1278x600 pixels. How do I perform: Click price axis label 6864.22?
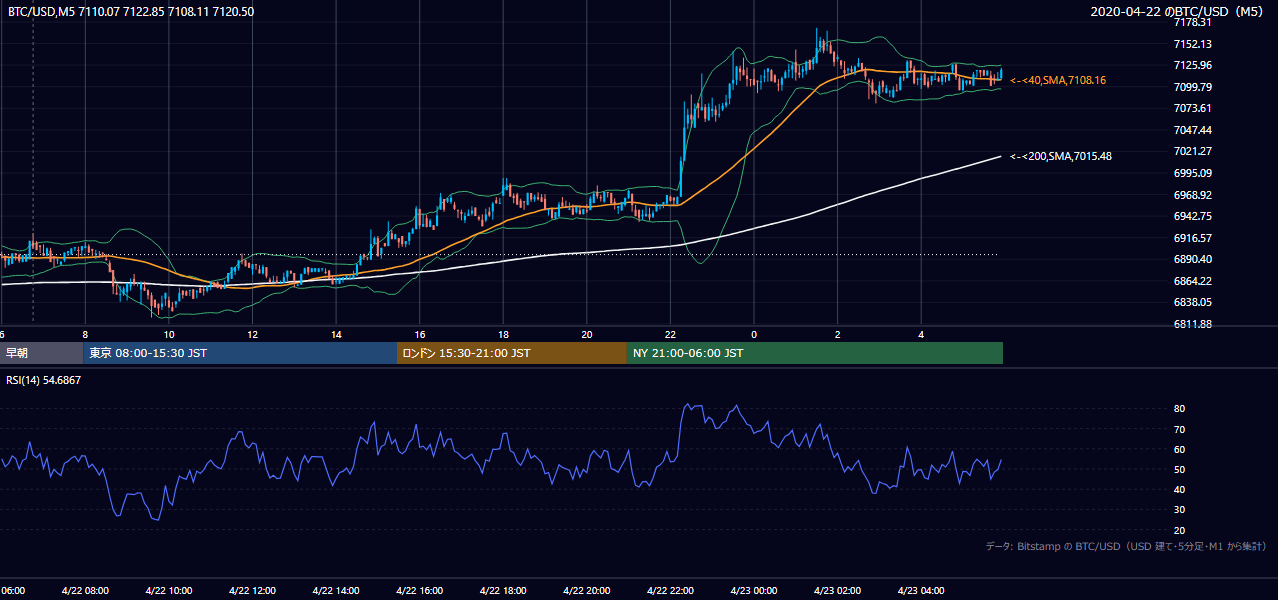coord(1193,281)
